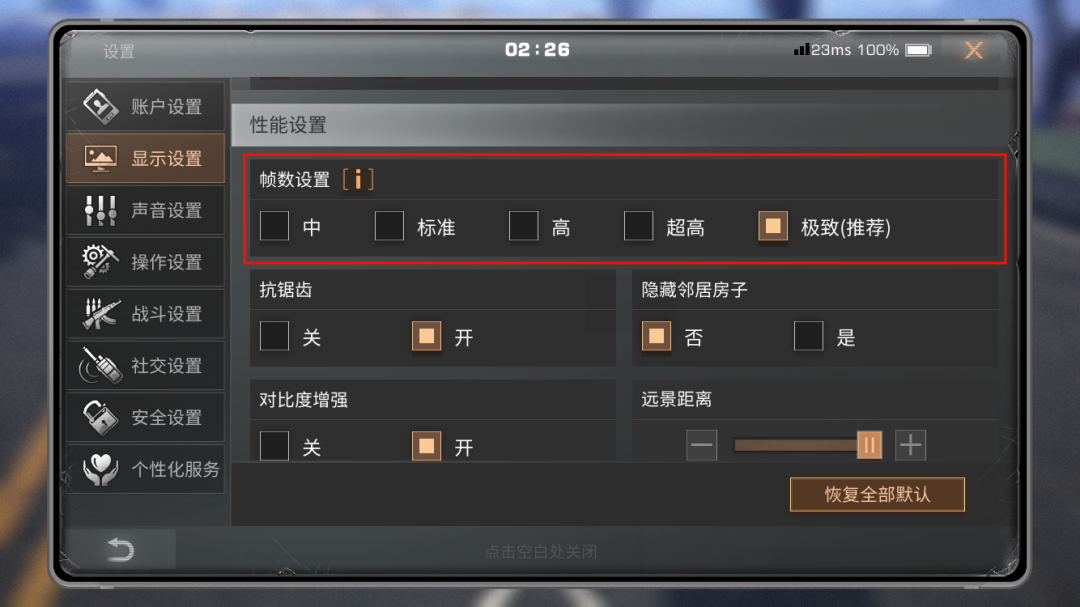Click the back arrow icon
1080x607 pixels.
121,549
